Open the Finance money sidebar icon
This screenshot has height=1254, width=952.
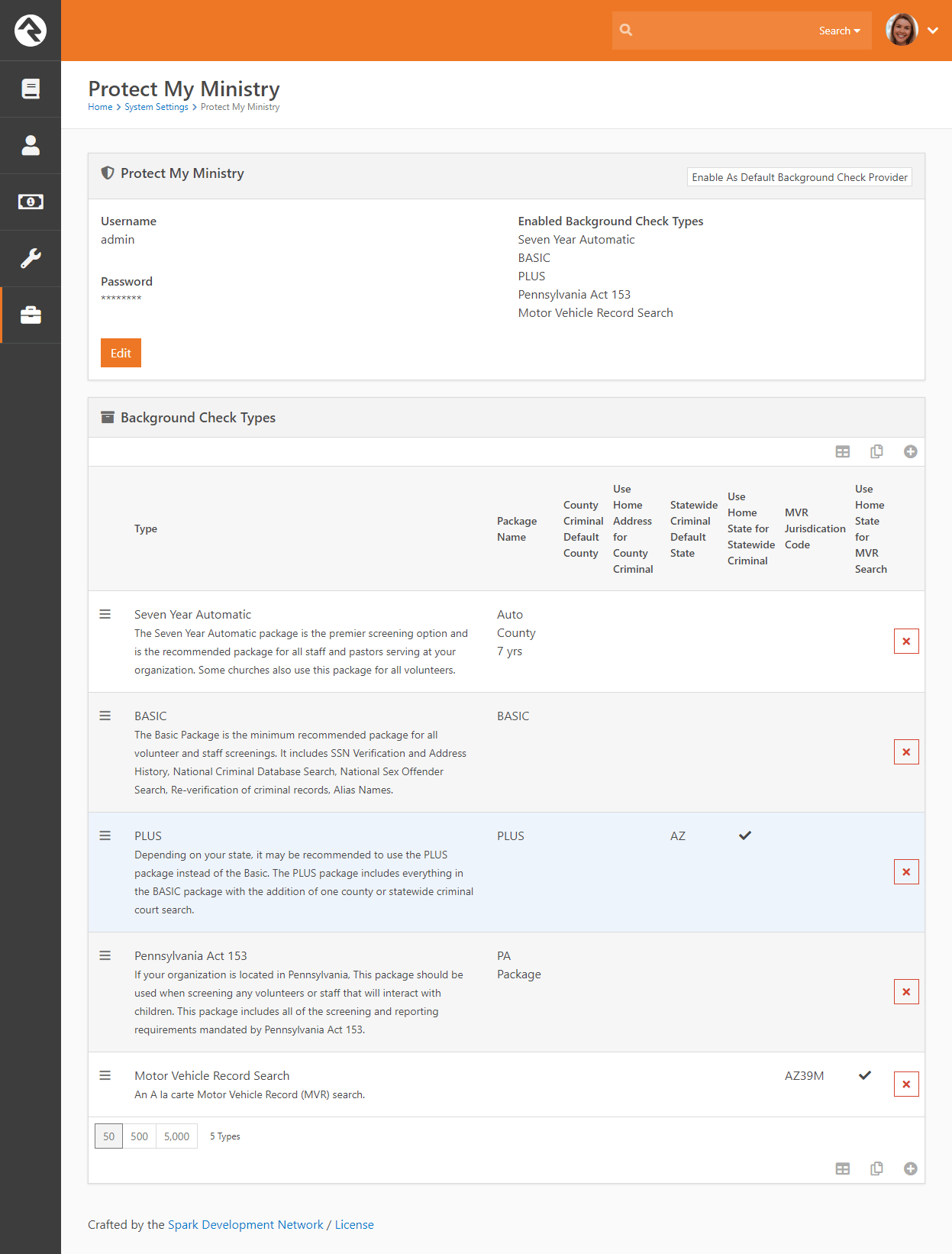[31, 202]
